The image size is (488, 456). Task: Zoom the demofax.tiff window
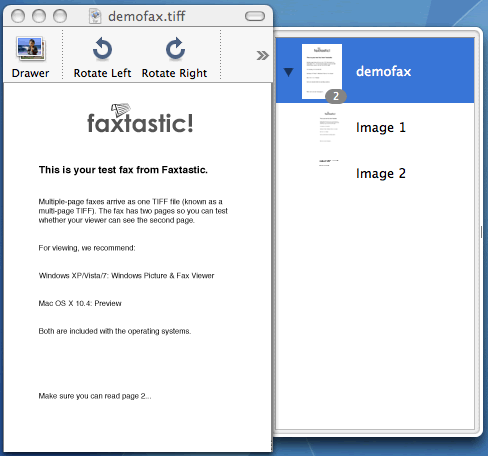pyautogui.click(x=60, y=16)
